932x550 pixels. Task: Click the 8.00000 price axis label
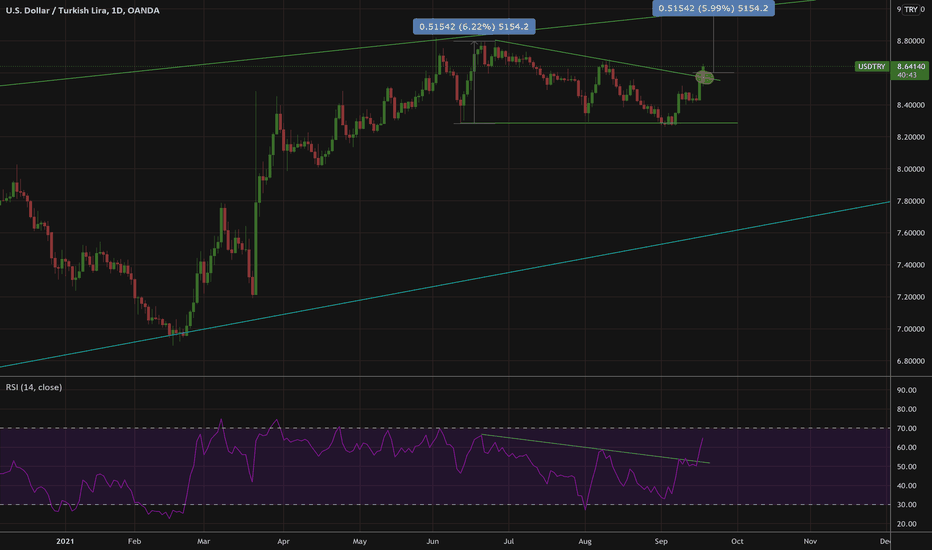coord(910,169)
